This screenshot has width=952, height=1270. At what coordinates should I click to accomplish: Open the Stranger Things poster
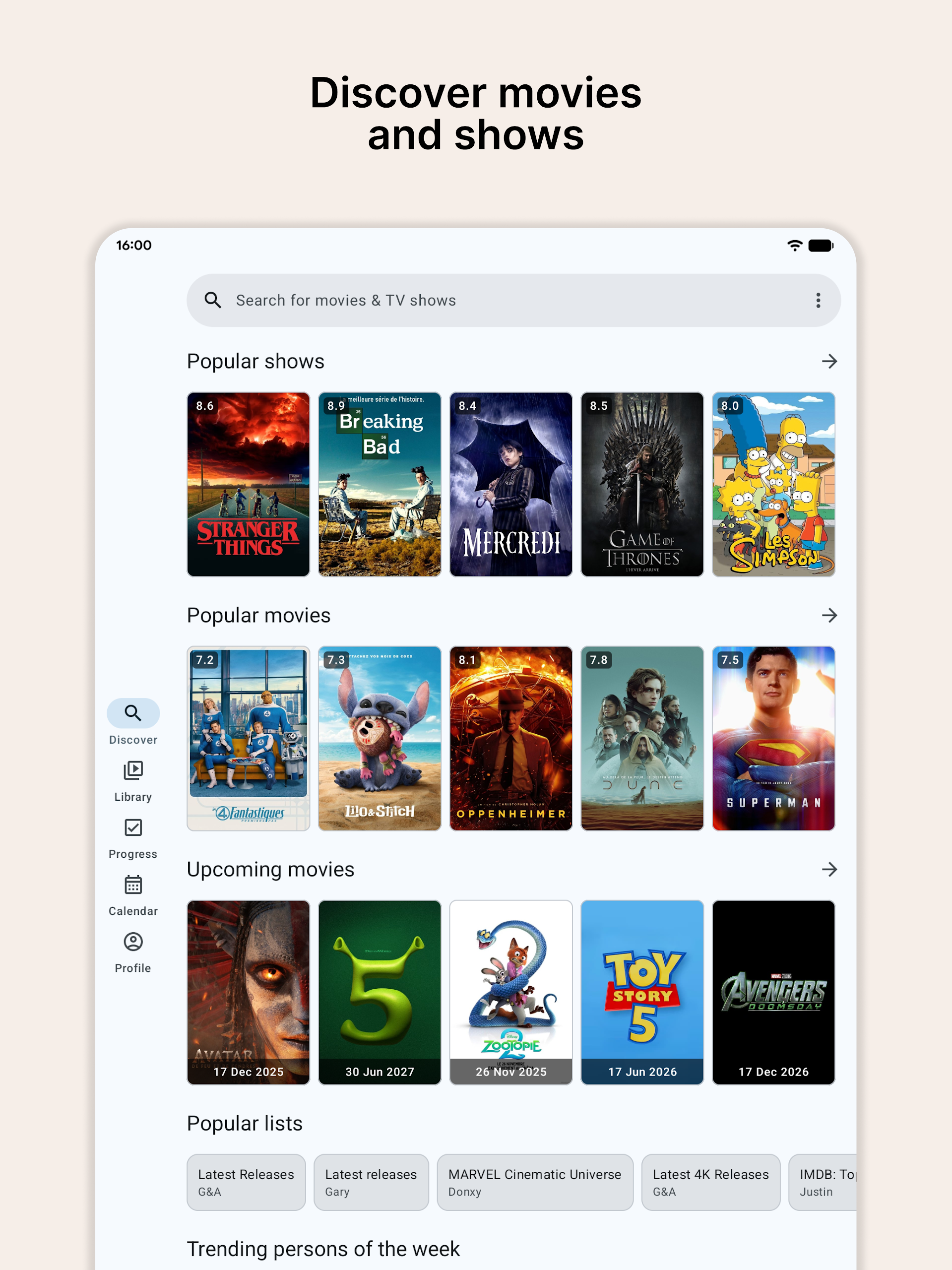point(248,484)
